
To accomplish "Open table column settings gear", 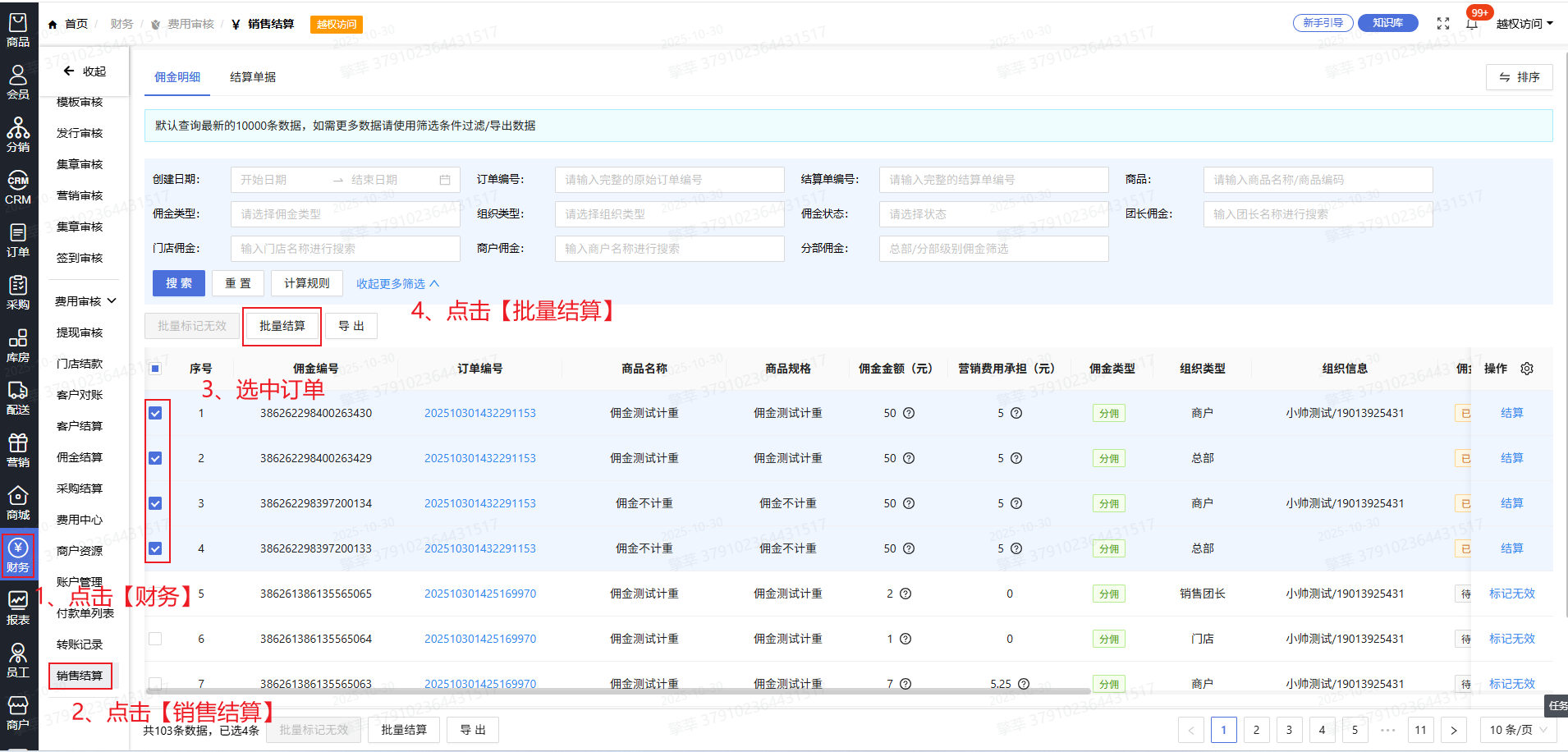I will pyautogui.click(x=1527, y=369).
